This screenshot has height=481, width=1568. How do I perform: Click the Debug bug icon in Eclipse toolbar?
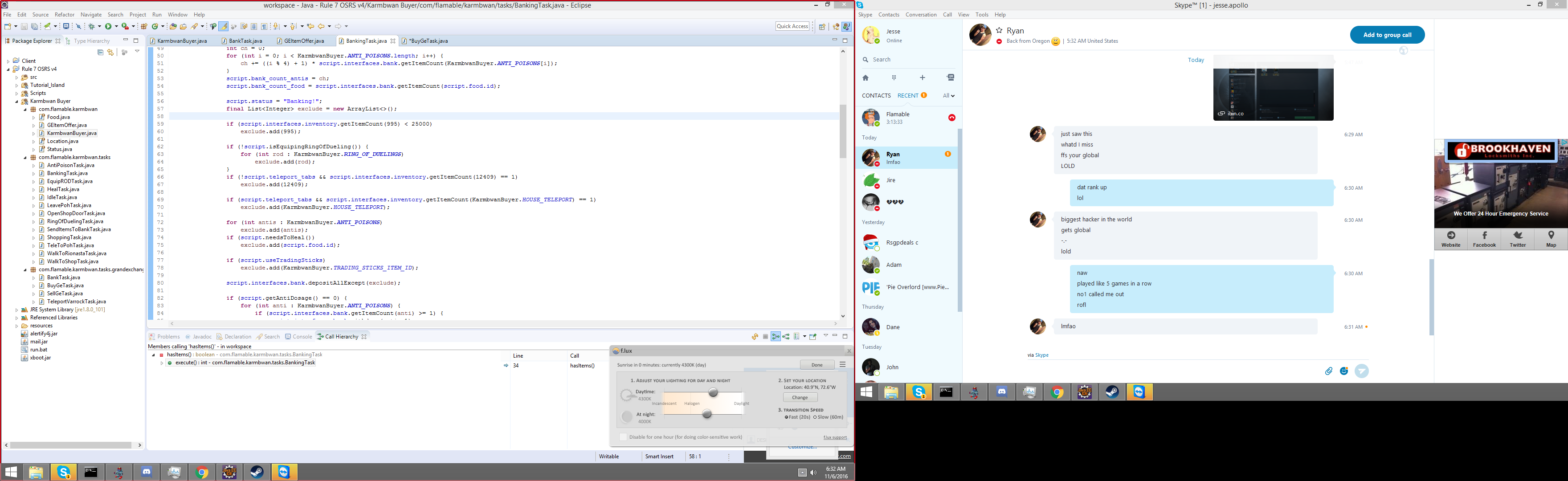pos(91,26)
